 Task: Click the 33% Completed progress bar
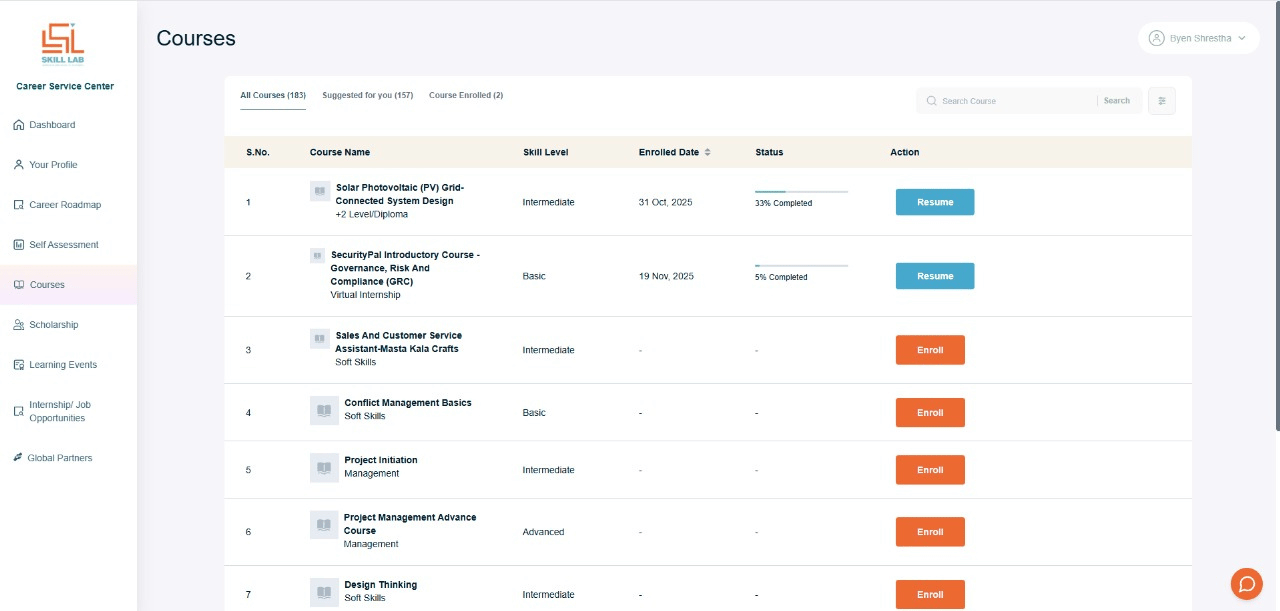(801, 191)
